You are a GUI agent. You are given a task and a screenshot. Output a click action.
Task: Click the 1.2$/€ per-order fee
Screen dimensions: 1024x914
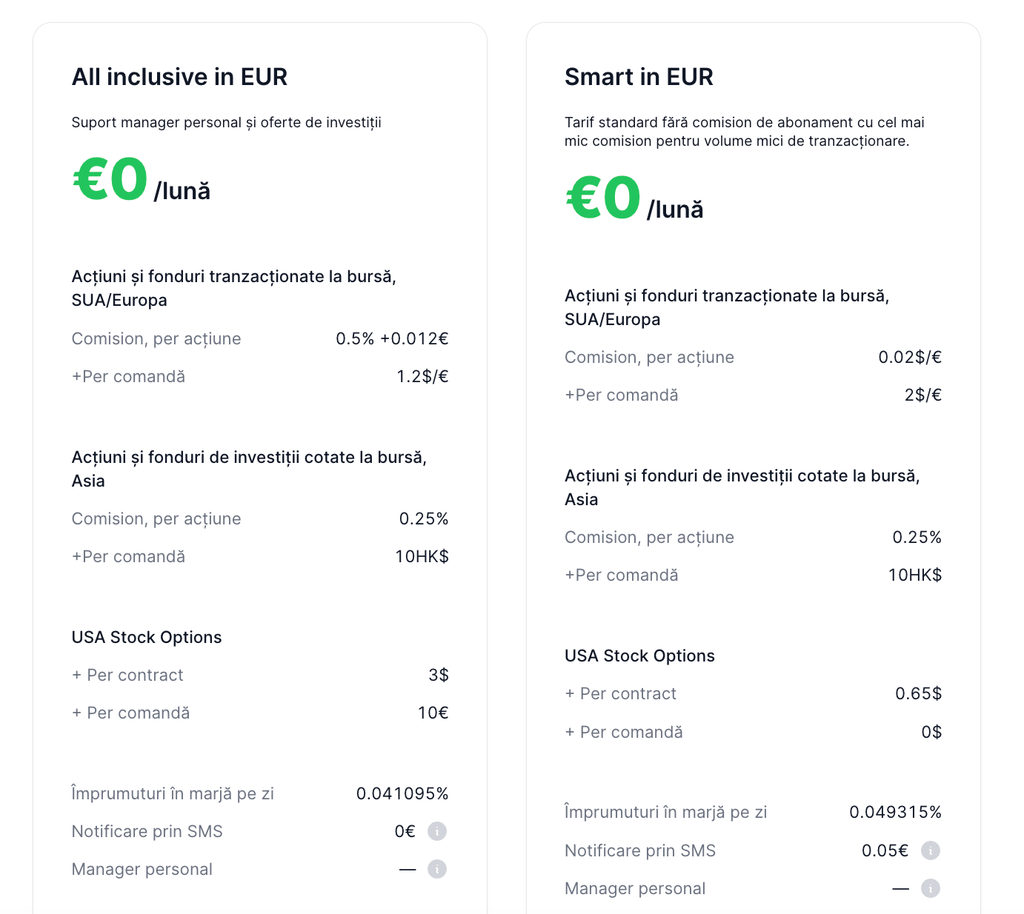point(422,377)
